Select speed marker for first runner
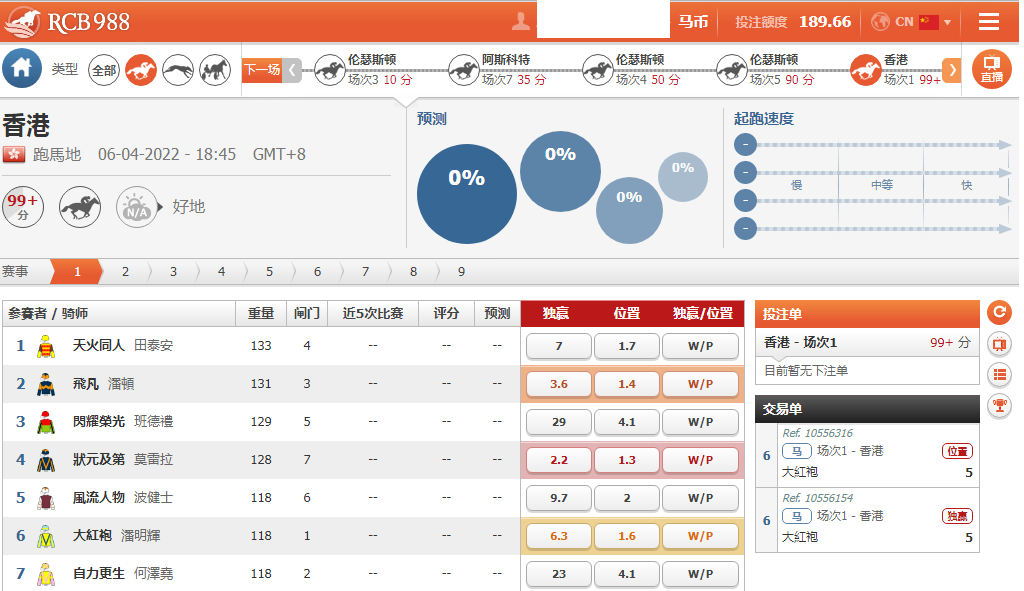The height and width of the screenshot is (591, 1024). [745, 145]
